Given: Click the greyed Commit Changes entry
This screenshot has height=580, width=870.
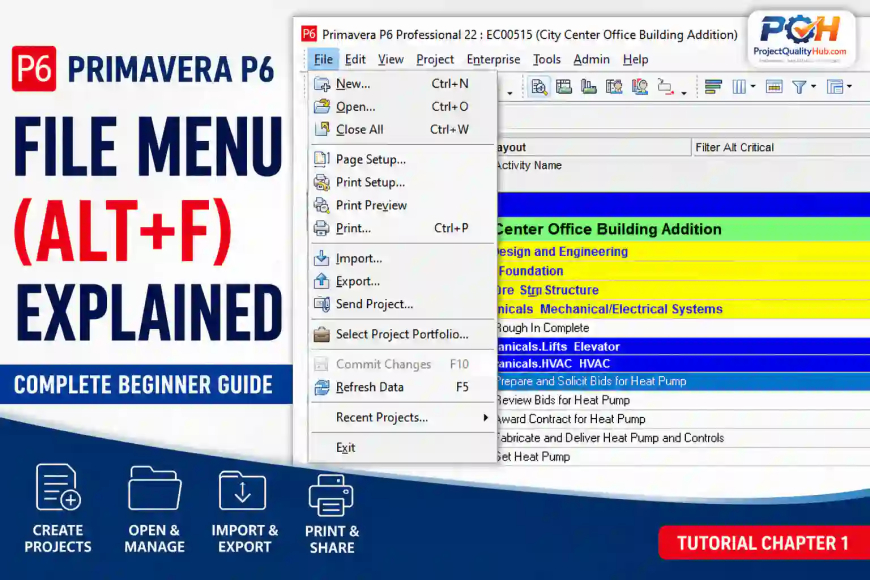Looking at the screenshot, I should coord(402,364).
